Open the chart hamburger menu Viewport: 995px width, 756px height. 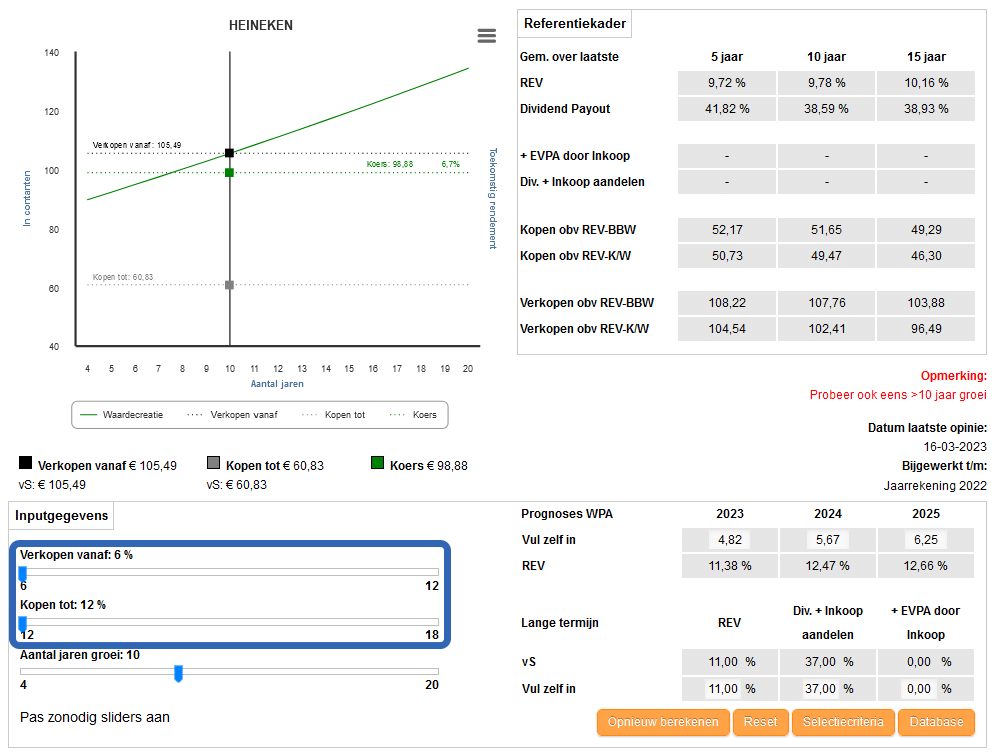point(487,36)
